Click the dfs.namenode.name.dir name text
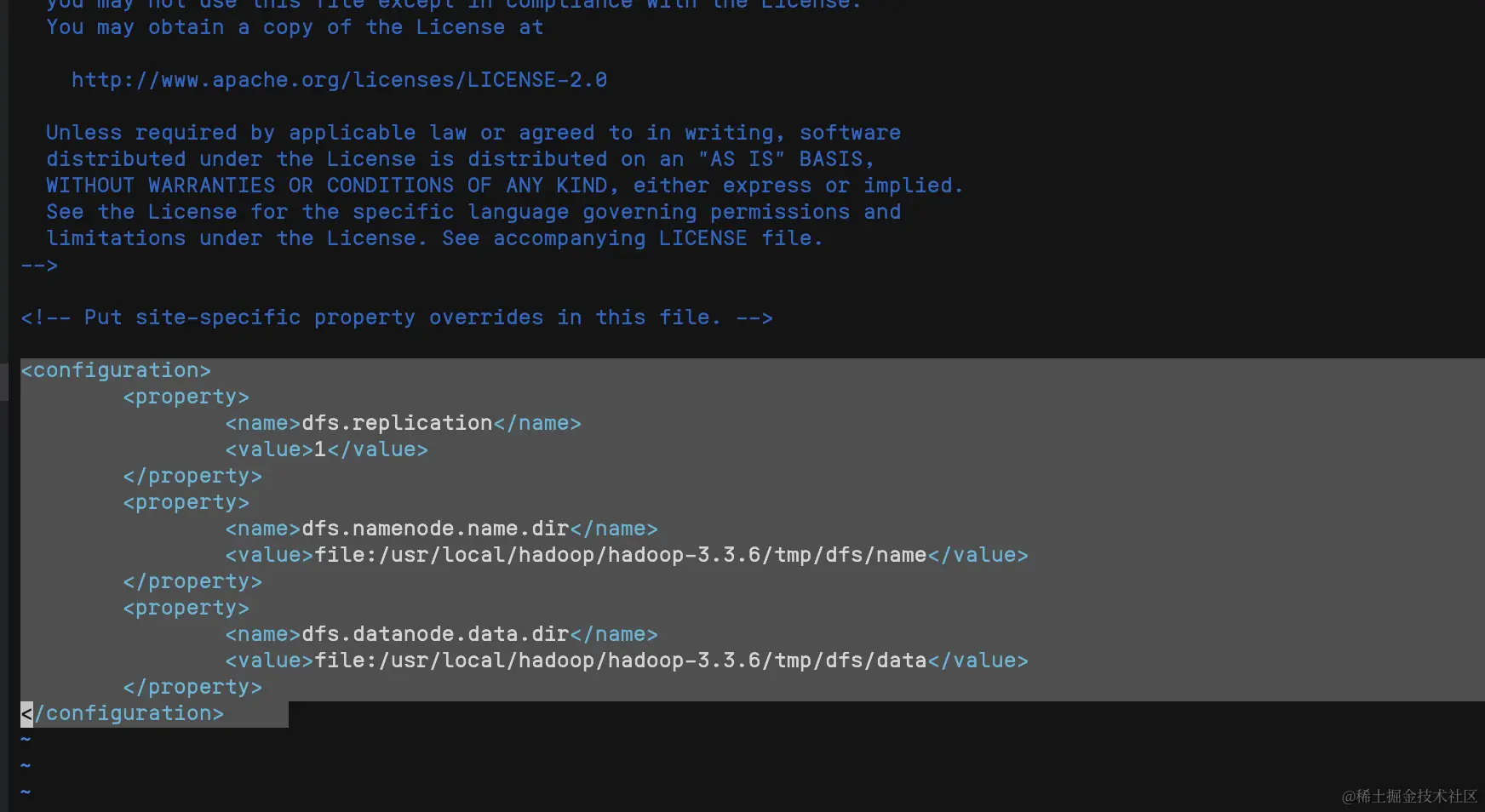 435,529
